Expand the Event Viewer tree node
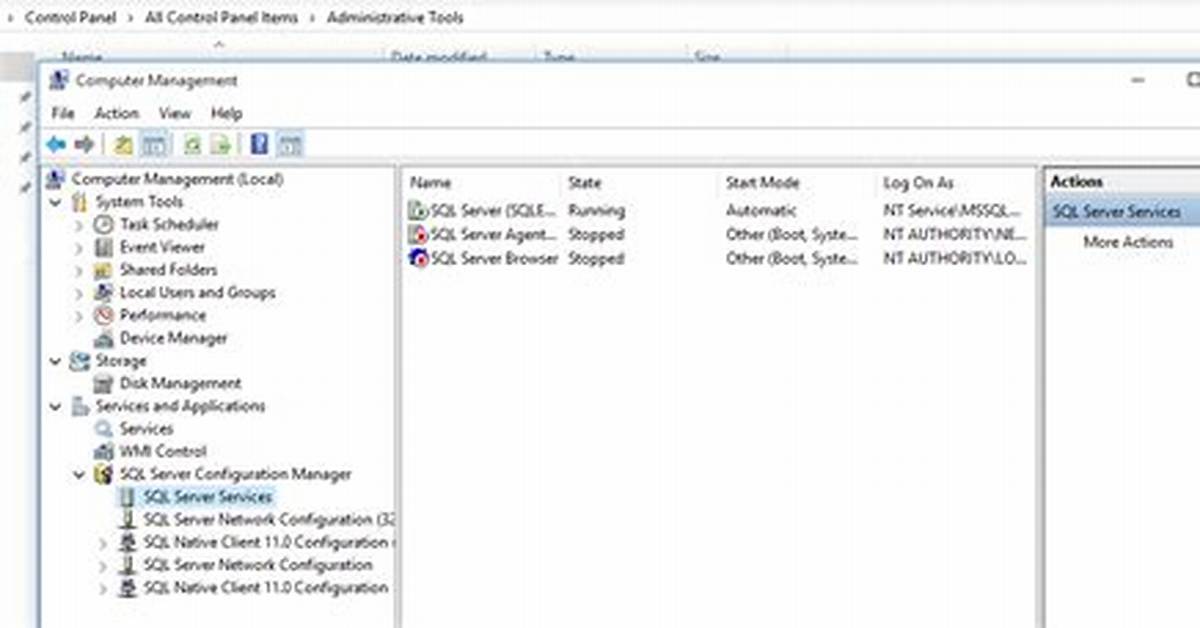The height and width of the screenshot is (628, 1200). (x=79, y=247)
